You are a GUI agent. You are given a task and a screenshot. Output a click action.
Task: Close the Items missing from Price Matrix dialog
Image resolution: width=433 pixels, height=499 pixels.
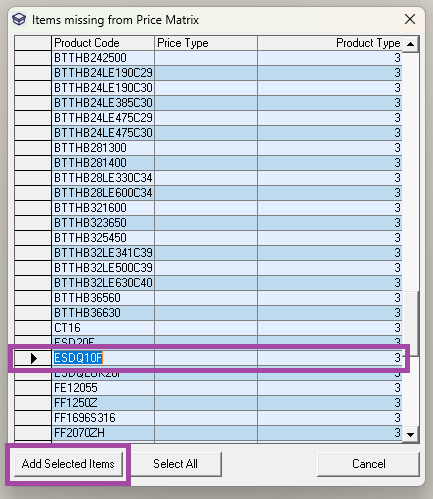tap(410, 19)
